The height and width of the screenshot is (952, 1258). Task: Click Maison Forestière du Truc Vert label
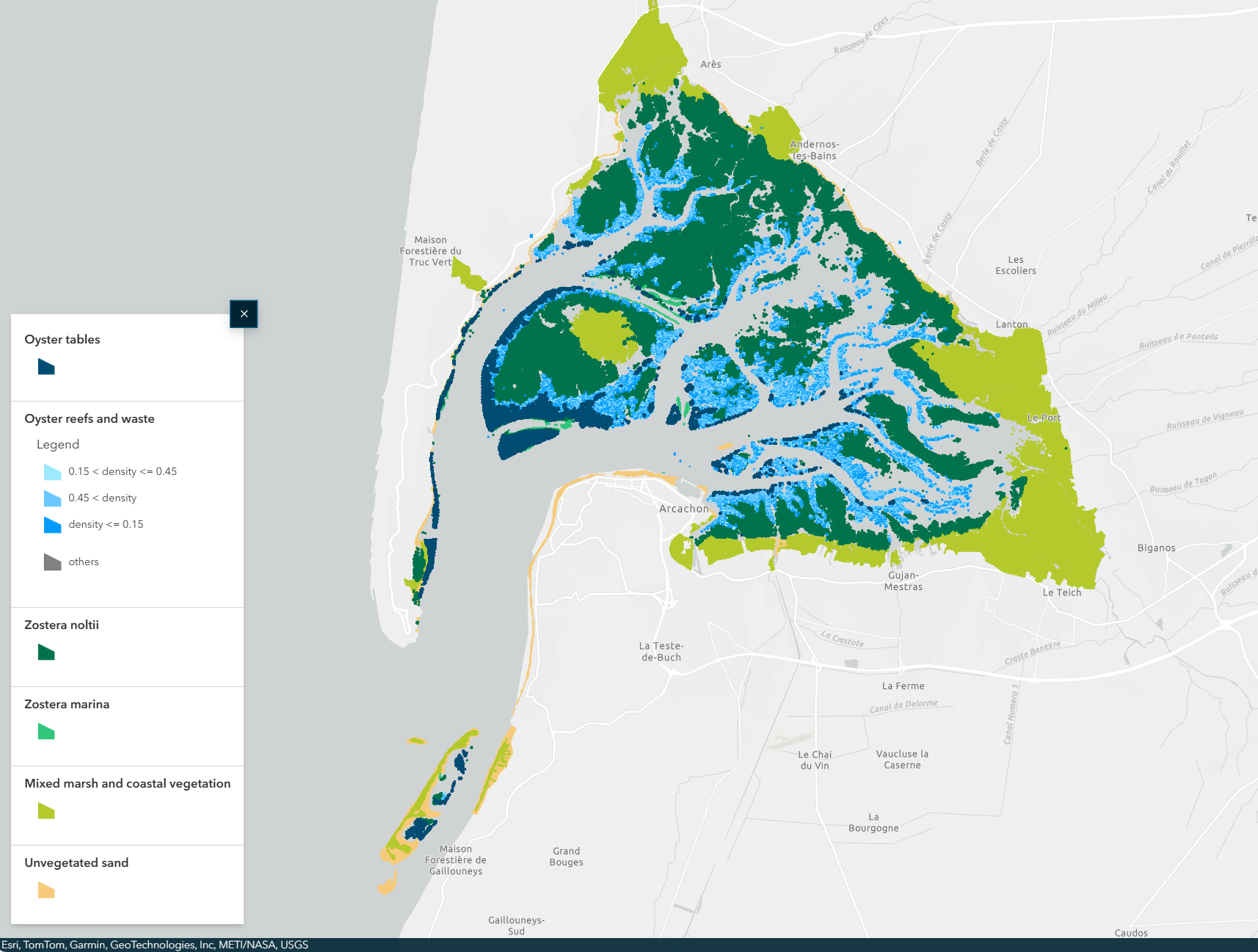pos(431,251)
